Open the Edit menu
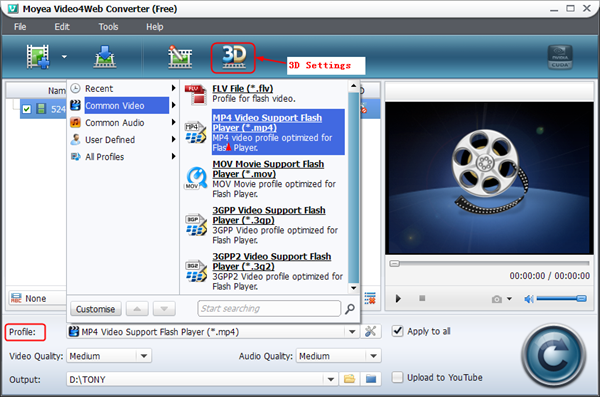The width and height of the screenshot is (600, 397). coord(62,27)
